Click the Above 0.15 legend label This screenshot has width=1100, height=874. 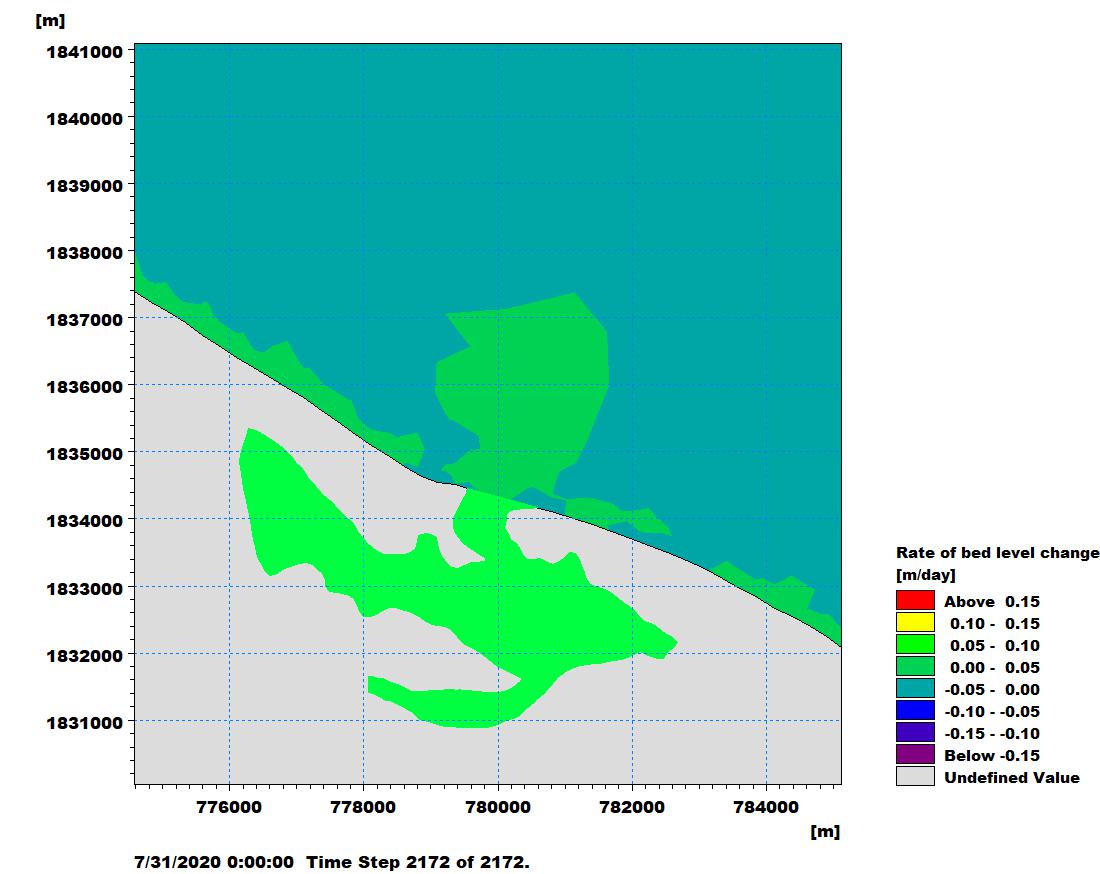[992, 602]
